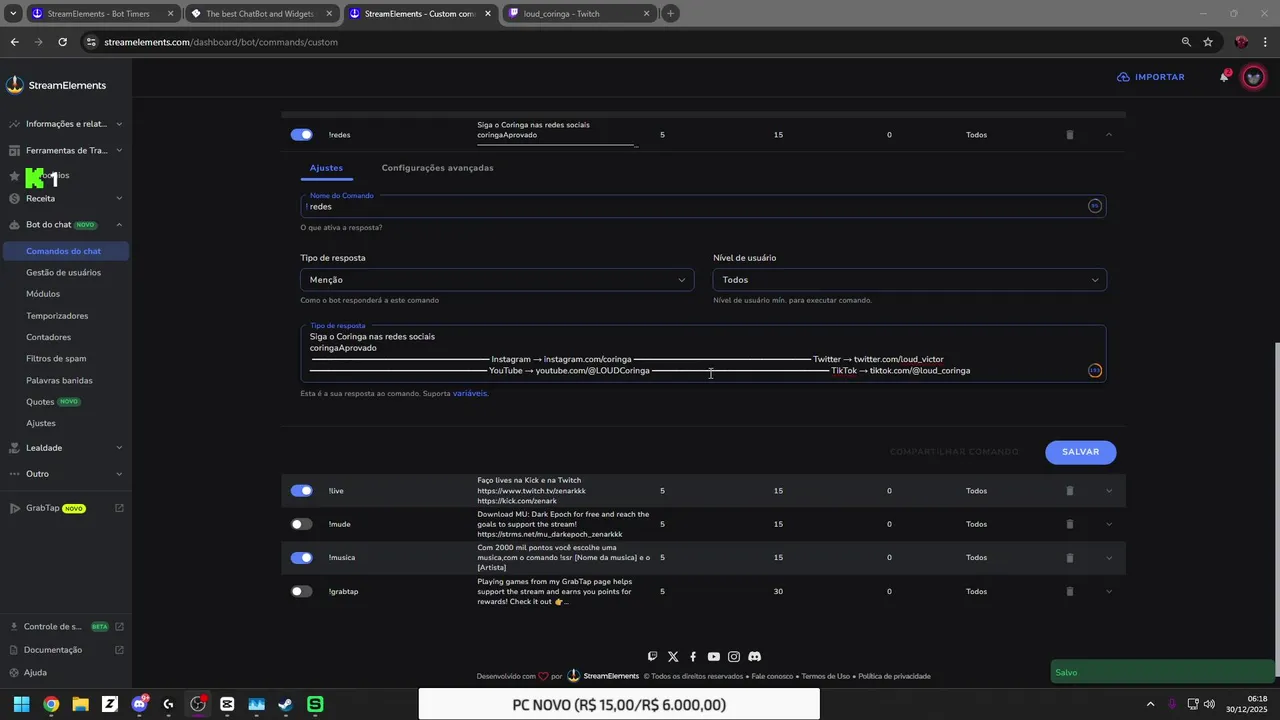This screenshot has height=720, width=1280.
Task: Reload the page in the browser
Action: [62, 42]
